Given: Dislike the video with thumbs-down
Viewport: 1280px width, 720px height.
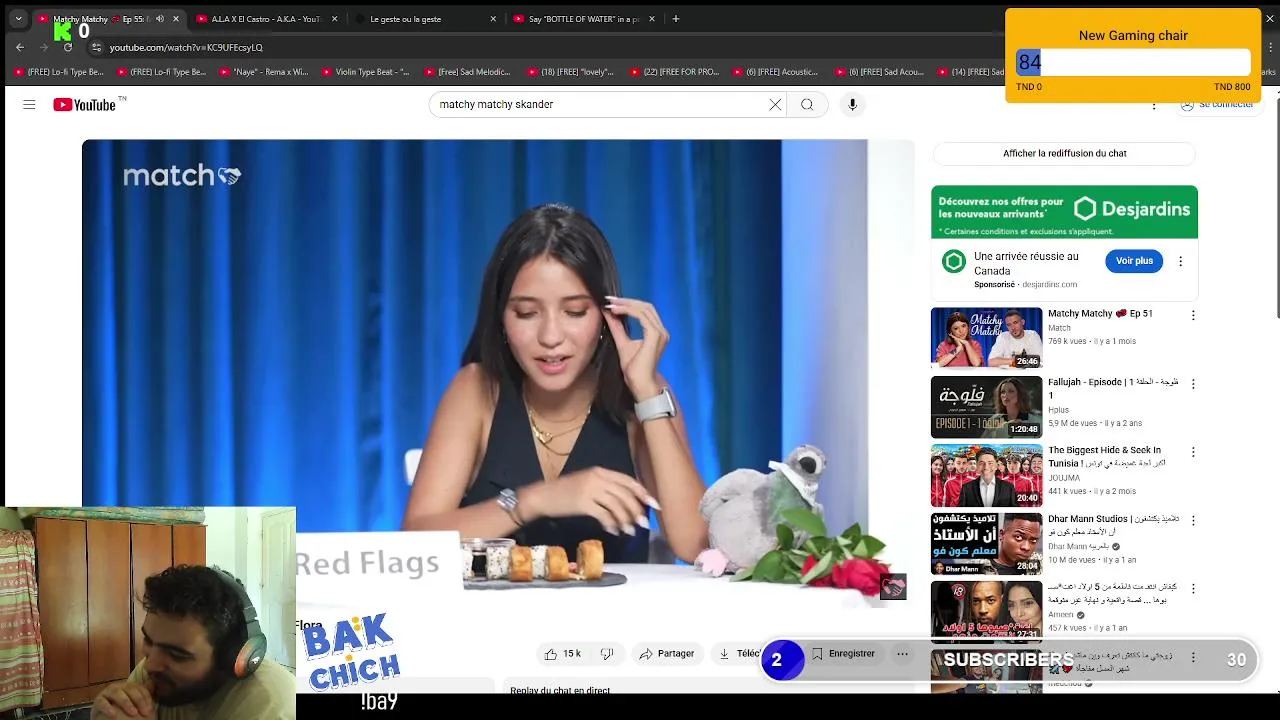Looking at the screenshot, I should pos(607,654).
